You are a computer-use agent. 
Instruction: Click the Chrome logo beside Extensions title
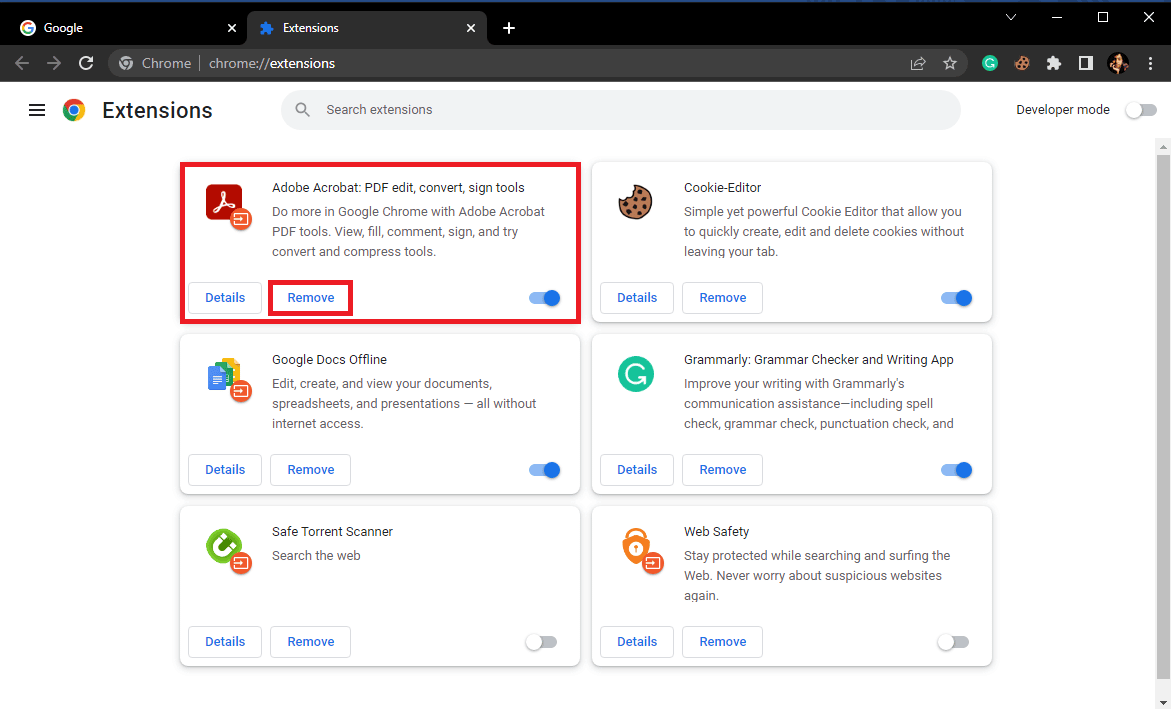74,110
